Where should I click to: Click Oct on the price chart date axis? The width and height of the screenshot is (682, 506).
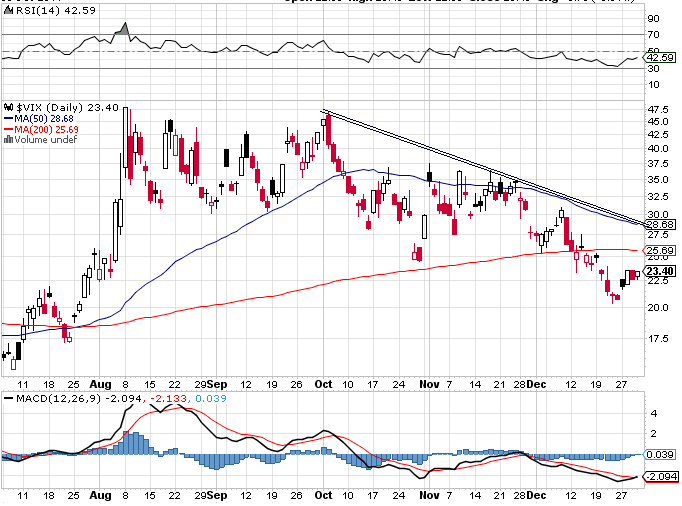324,385
